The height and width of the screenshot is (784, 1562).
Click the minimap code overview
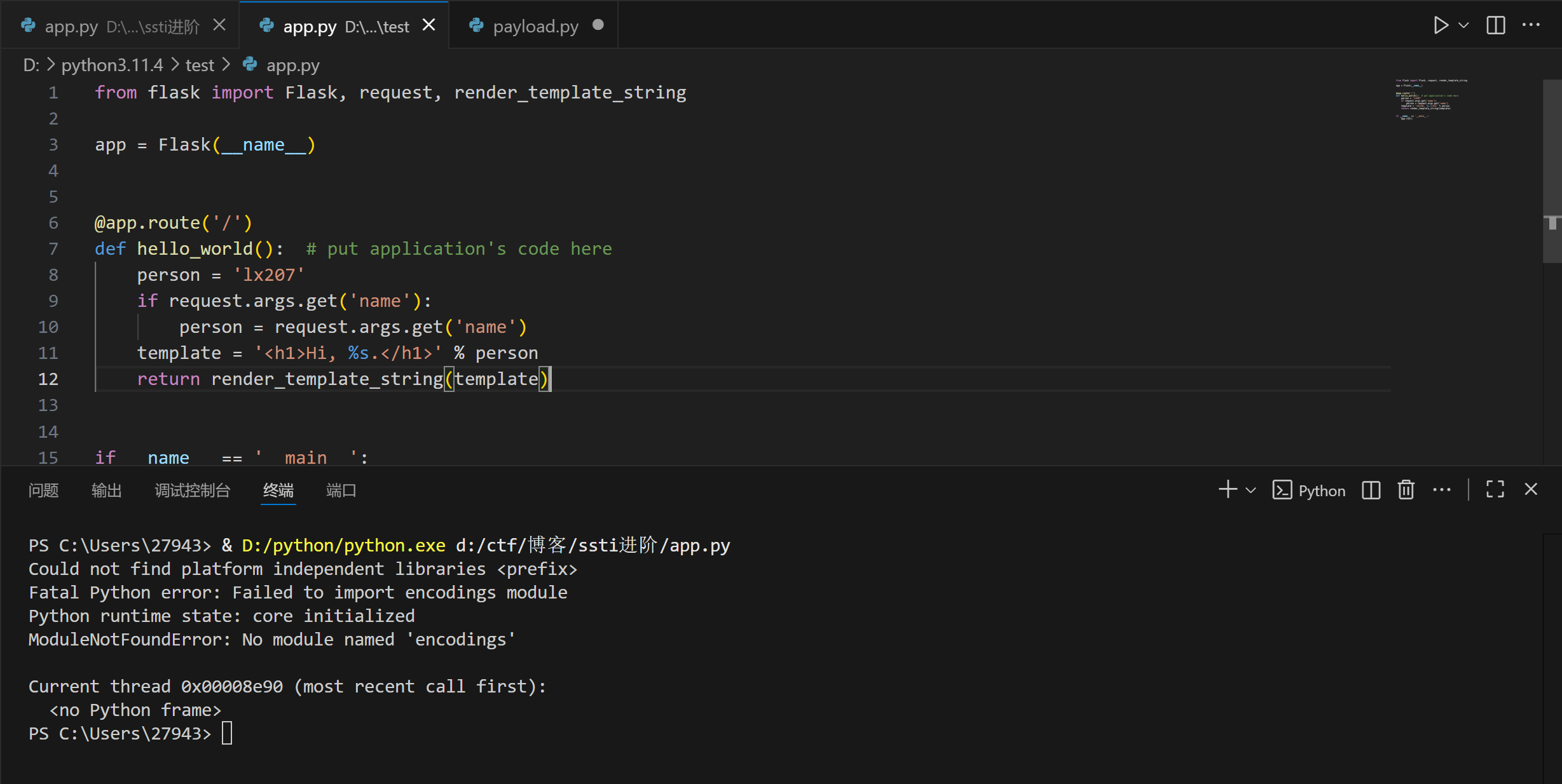1430,99
